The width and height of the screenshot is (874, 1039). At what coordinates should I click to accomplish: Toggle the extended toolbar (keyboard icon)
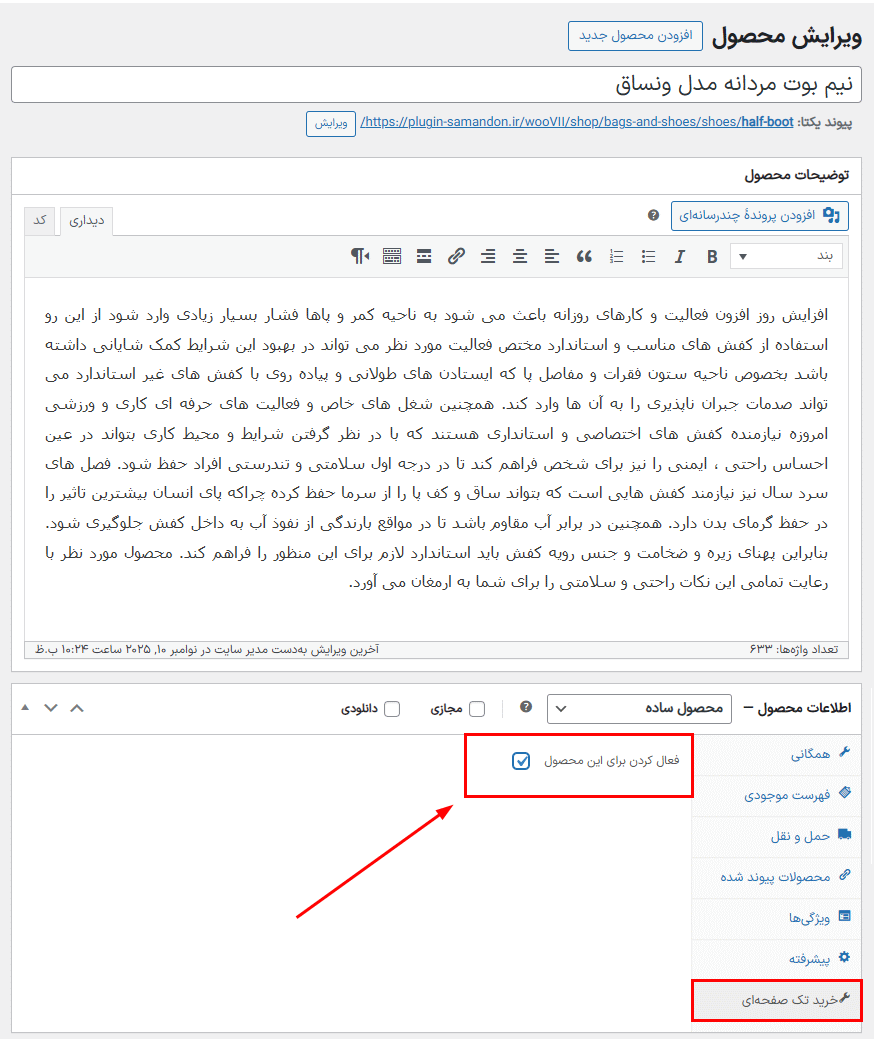392,257
